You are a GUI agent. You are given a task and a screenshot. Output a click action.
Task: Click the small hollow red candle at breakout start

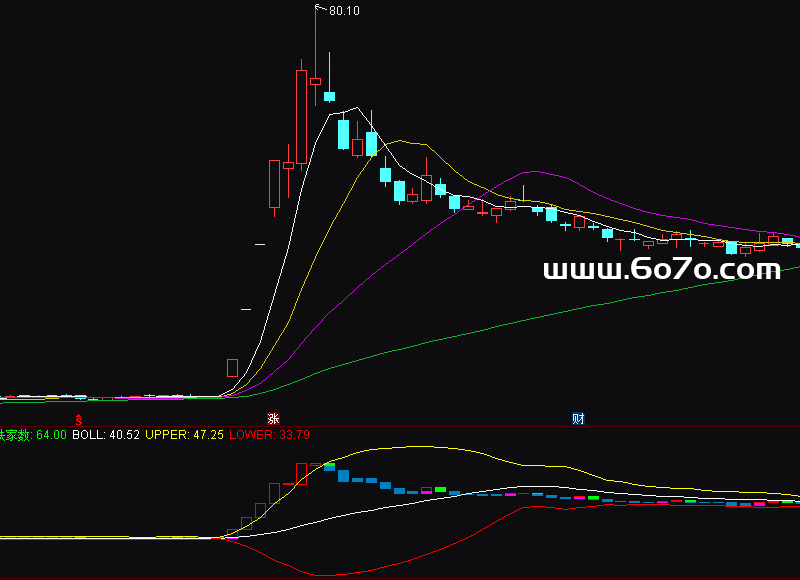pyautogui.click(x=232, y=368)
